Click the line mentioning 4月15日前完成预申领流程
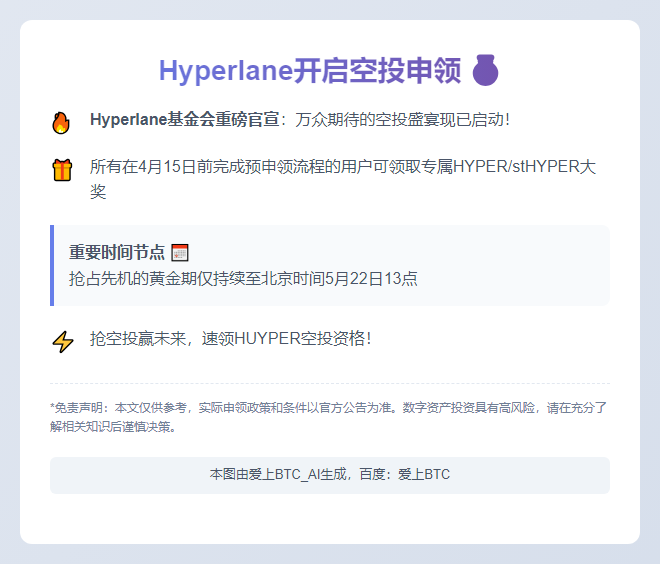This screenshot has width=660, height=564. coord(343,179)
